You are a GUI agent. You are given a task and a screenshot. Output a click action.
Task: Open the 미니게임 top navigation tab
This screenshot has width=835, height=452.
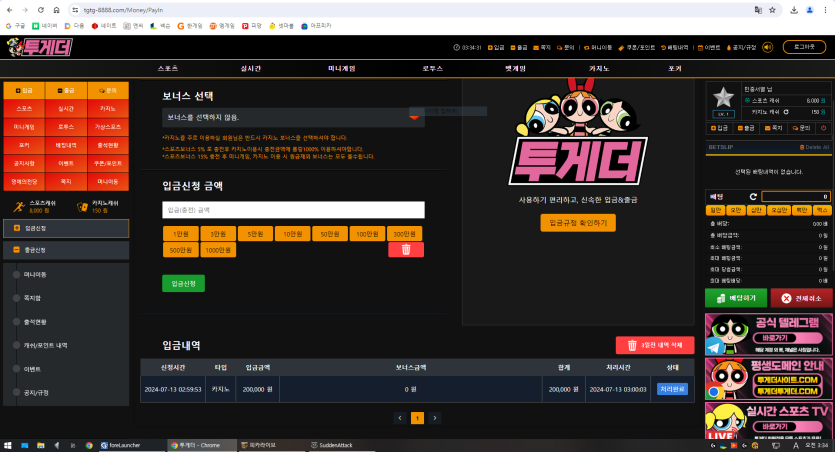342,68
